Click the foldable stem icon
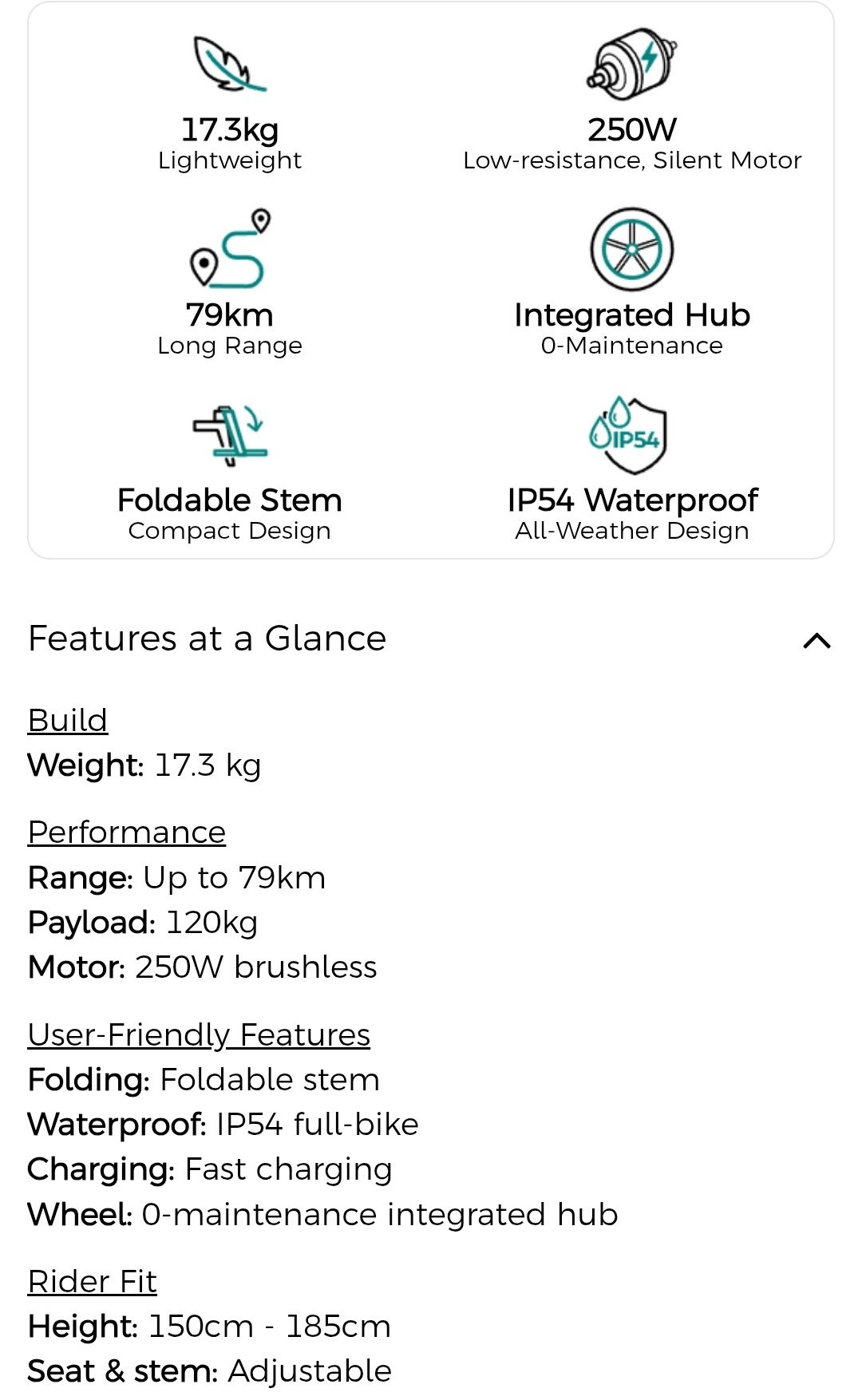The image size is (862, 1400). pyautogui.click(x=230, y=434)
